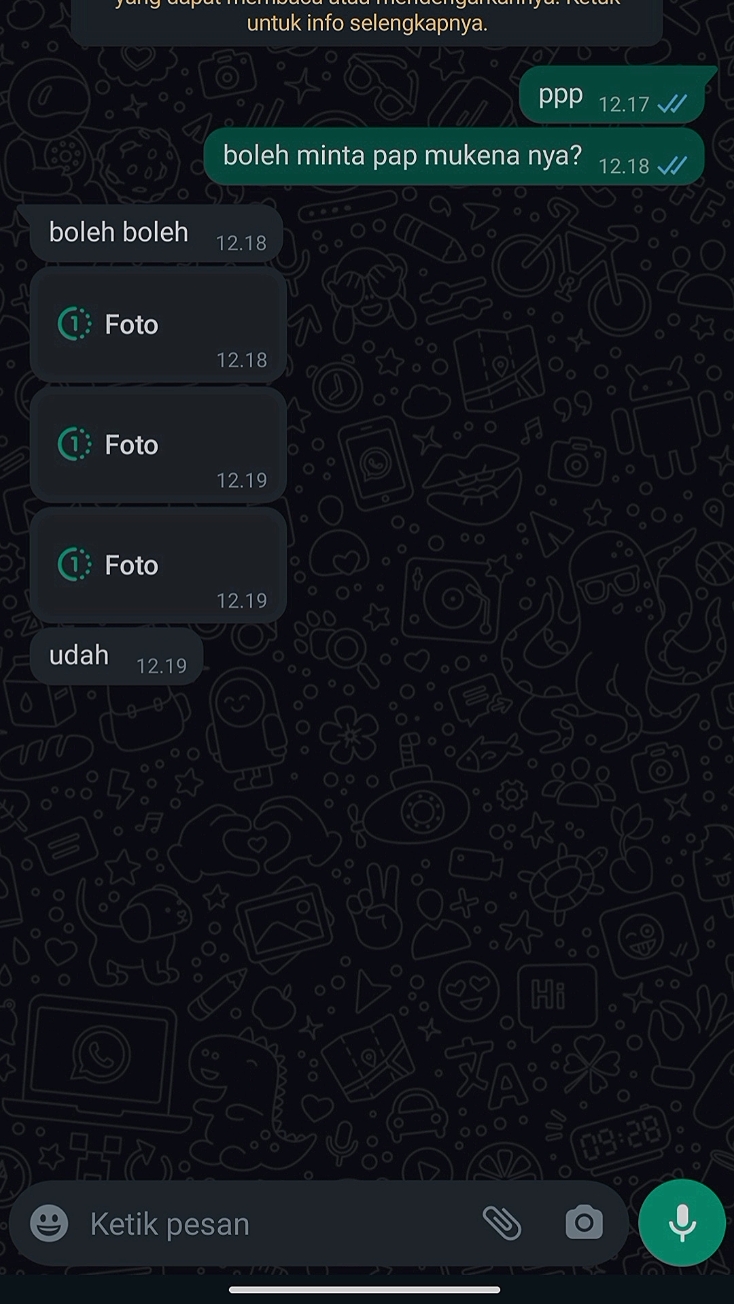The image size is (734, 1304).
Task: Tap the 12.17 timestamp on "ppp"
Action: (624, 105)
